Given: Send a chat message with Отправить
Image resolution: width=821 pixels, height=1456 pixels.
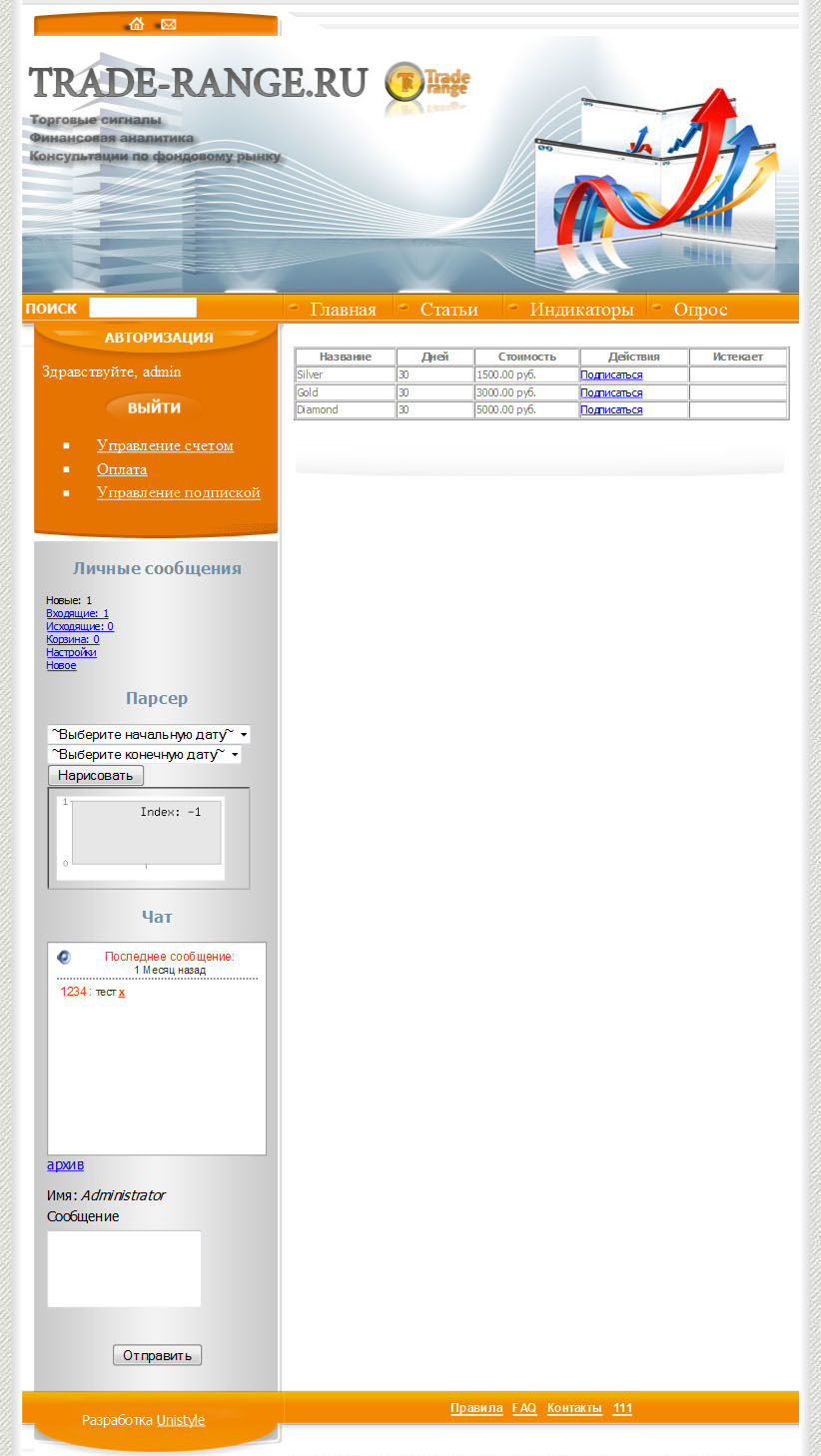Looking at the screenshot, I should click(x=157, y=1354).
